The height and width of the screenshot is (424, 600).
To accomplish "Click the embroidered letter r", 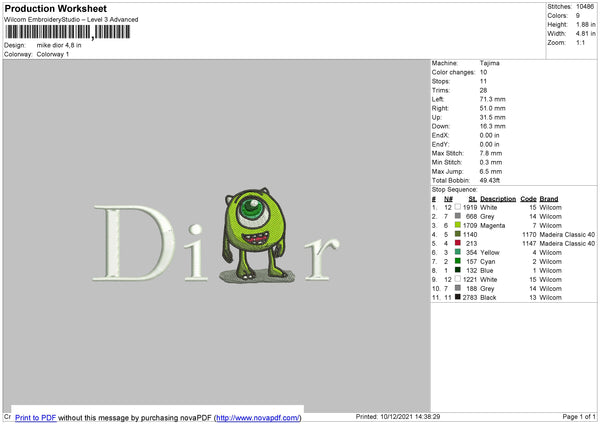I will 321,258.
